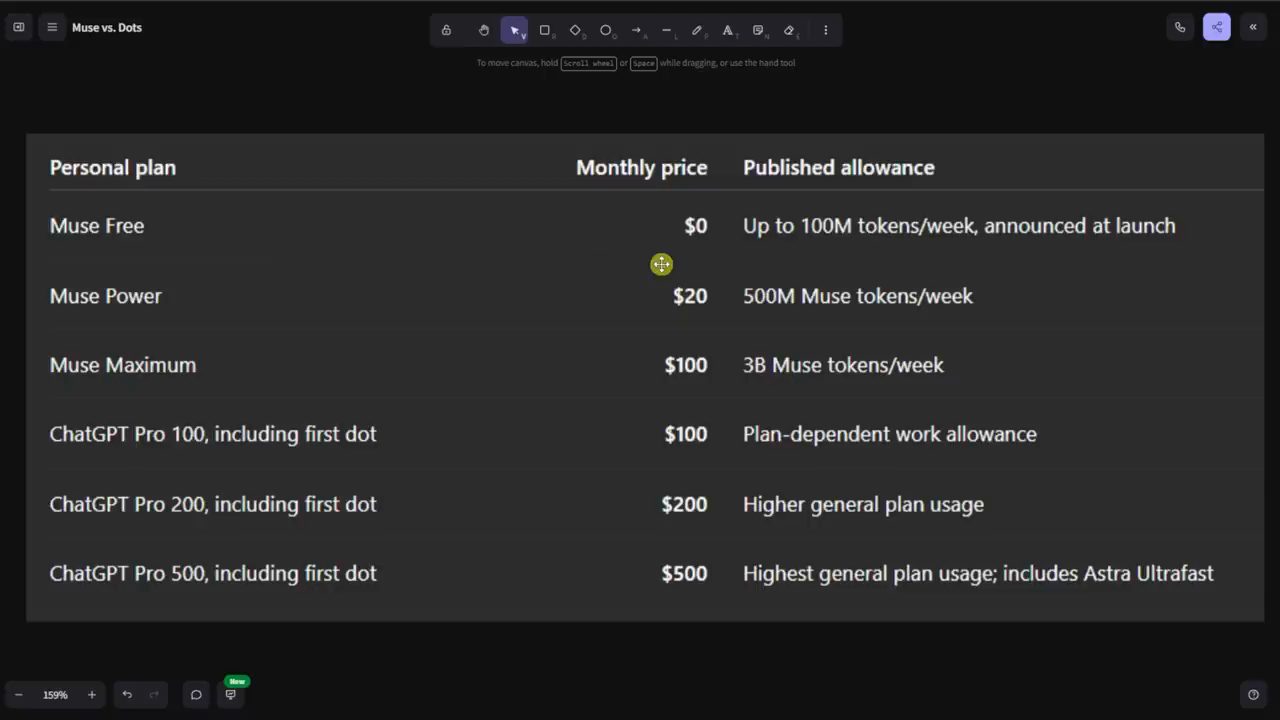1280x720 pixels.
Task: Click 'ChatGPT Pro 100, including first dot'
Action: click(213, 434)
